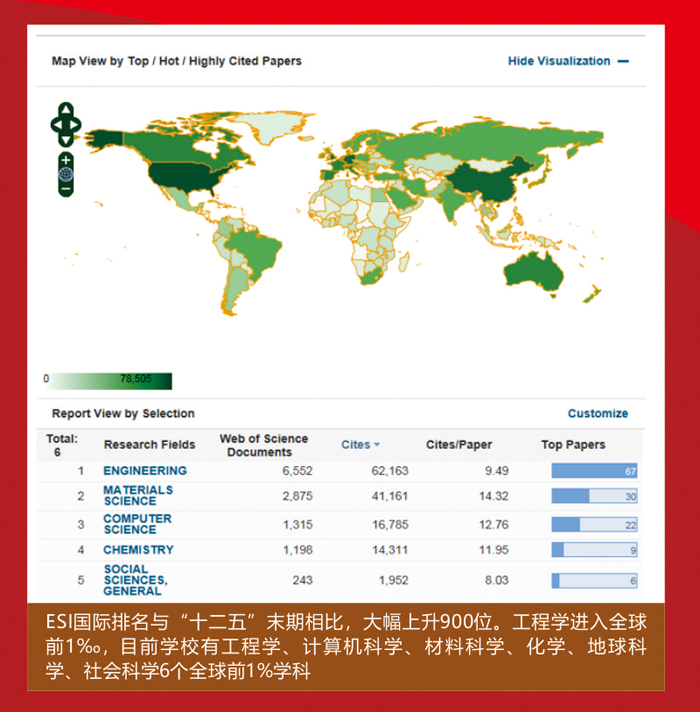The height and width of the screenshot is (712, 700).
Task: Pan the map up with the arrow
Action: (66, 109)
